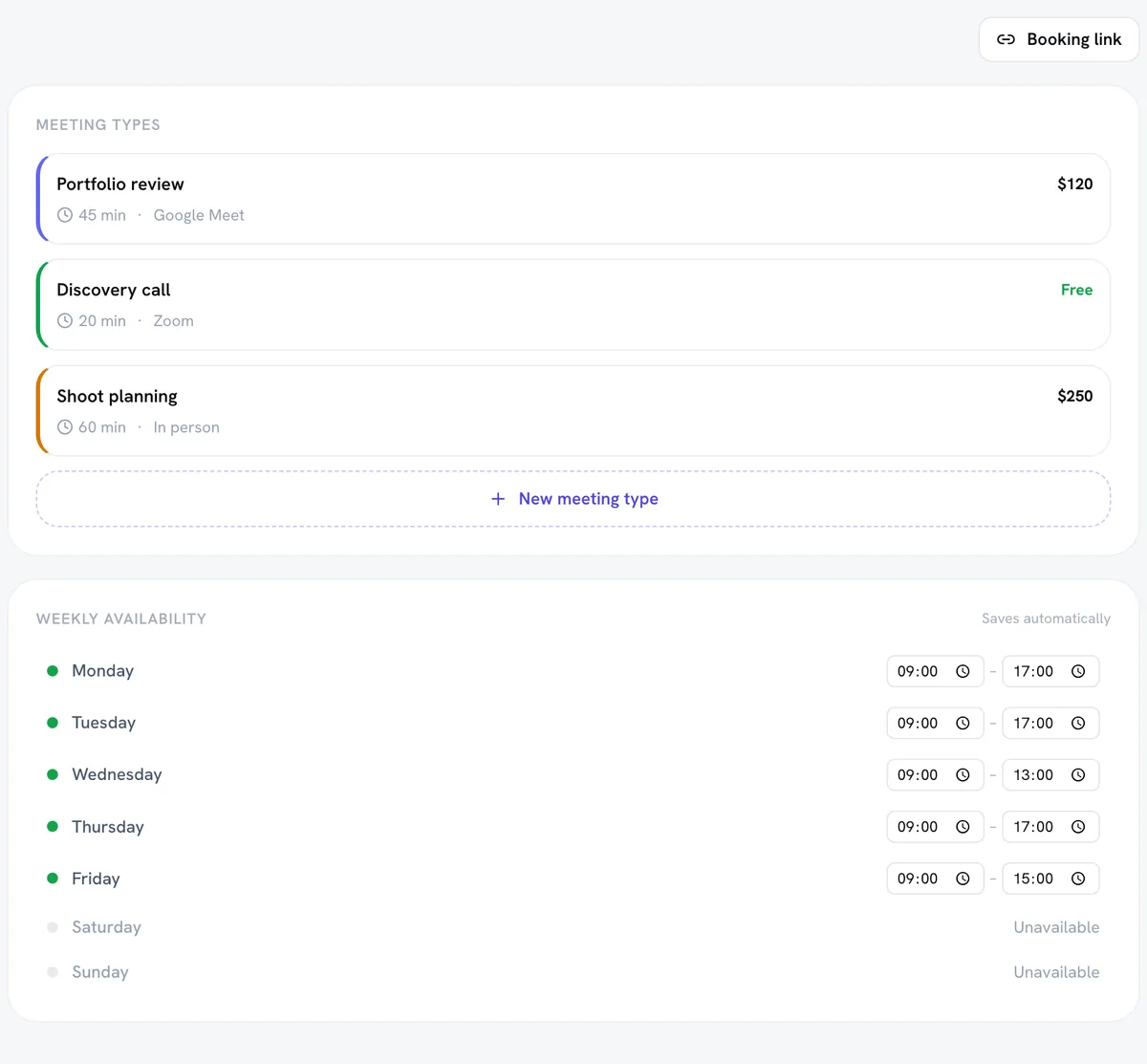Open the Wednesday end time clock picker
Viewport: 1147px width, 1064px height.
pyautogui.click(x=1078, y=774)
